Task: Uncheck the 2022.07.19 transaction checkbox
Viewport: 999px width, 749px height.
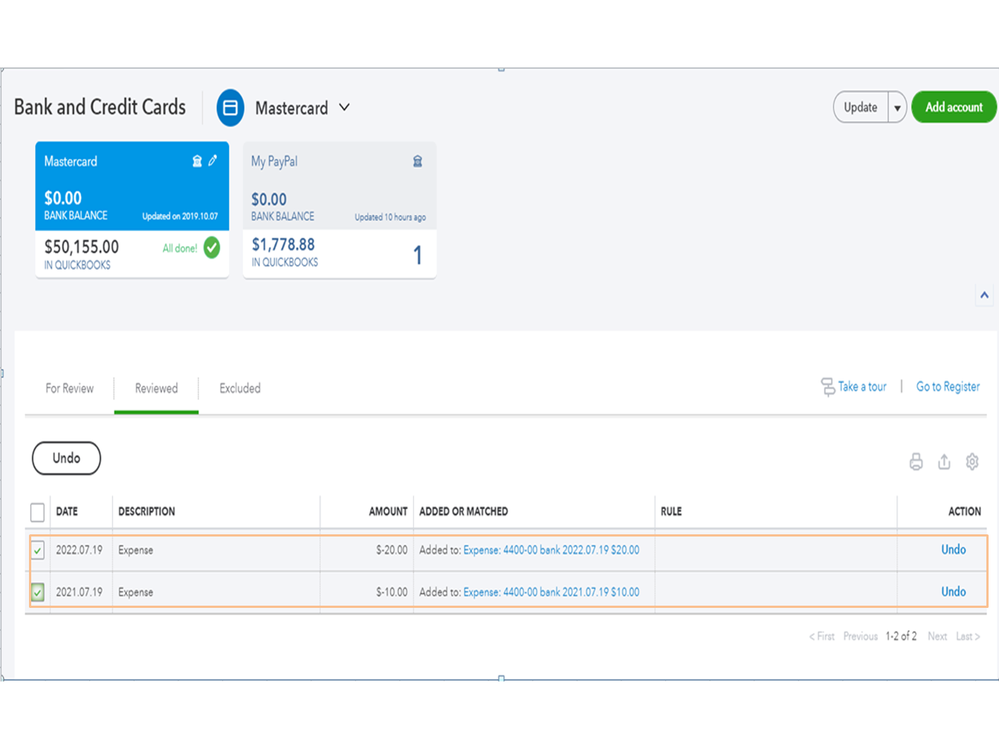Action: 38,550
